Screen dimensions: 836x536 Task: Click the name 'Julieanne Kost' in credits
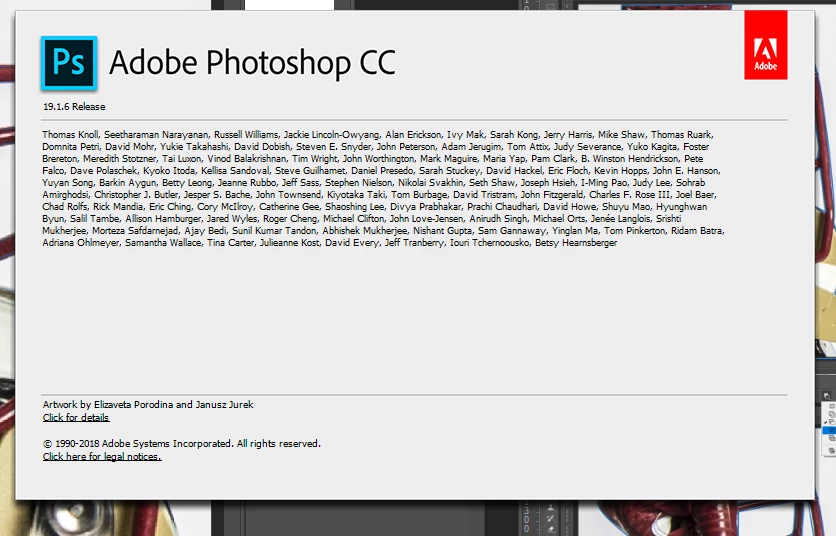290,243
